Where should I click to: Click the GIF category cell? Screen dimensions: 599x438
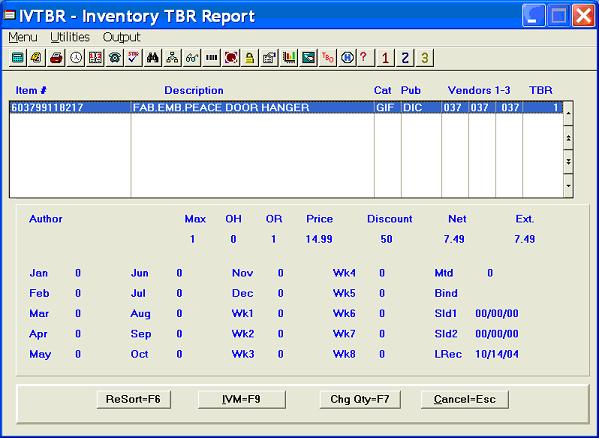(388, 108)
